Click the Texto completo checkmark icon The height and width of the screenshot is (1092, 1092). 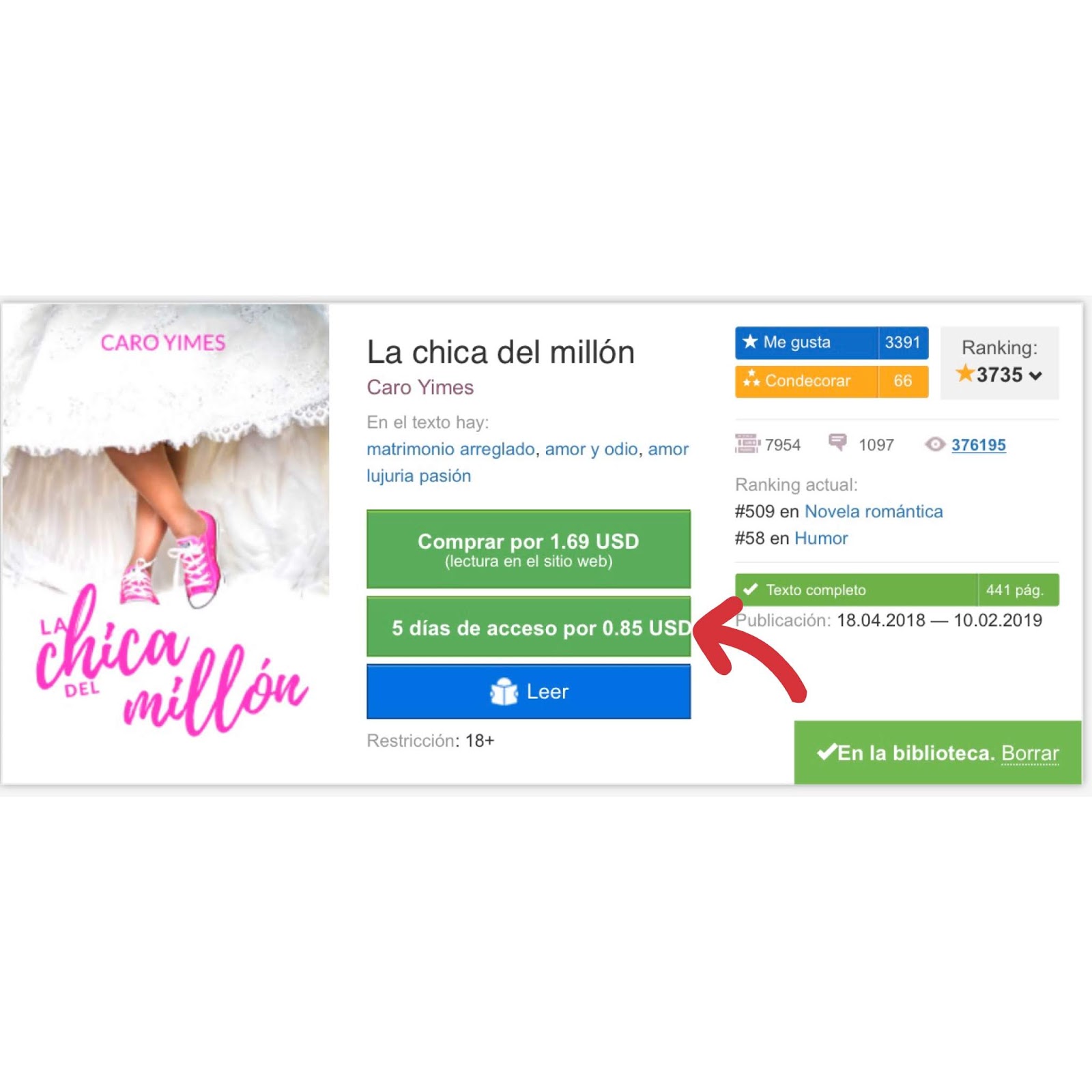pyautogui.click(x=751, y=589)
